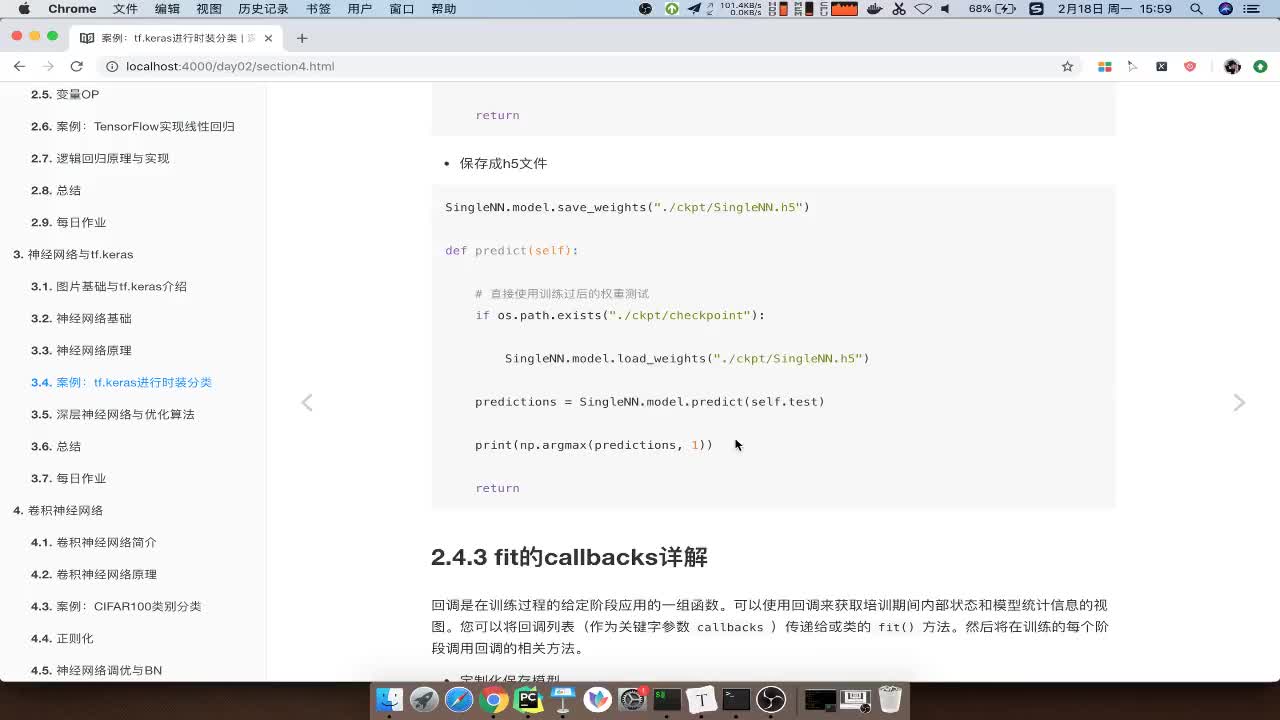Open section 3.5 深层神经网络与优化算法
This screenshot has width=1280, height=720.
point(113,414)
